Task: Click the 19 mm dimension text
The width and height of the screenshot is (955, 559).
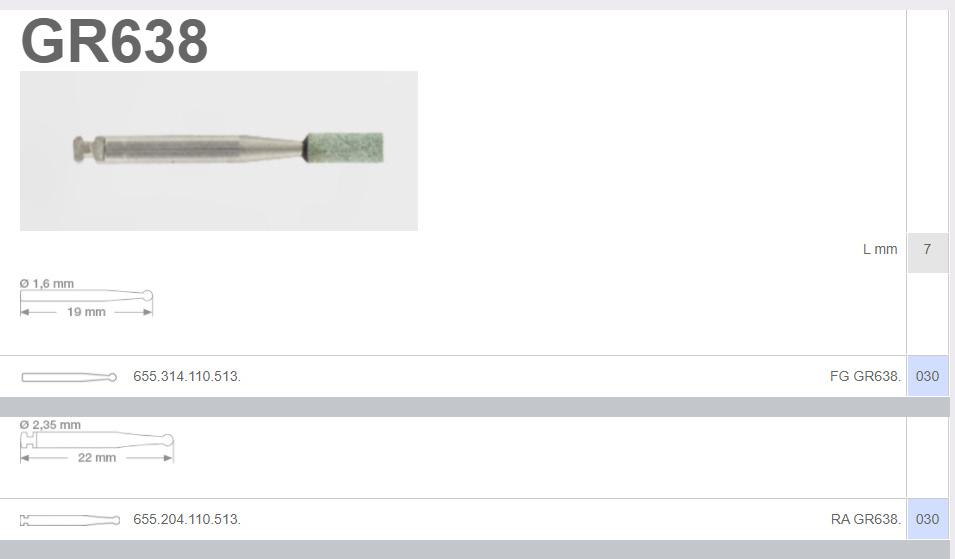Action: [x=86, y=312]
